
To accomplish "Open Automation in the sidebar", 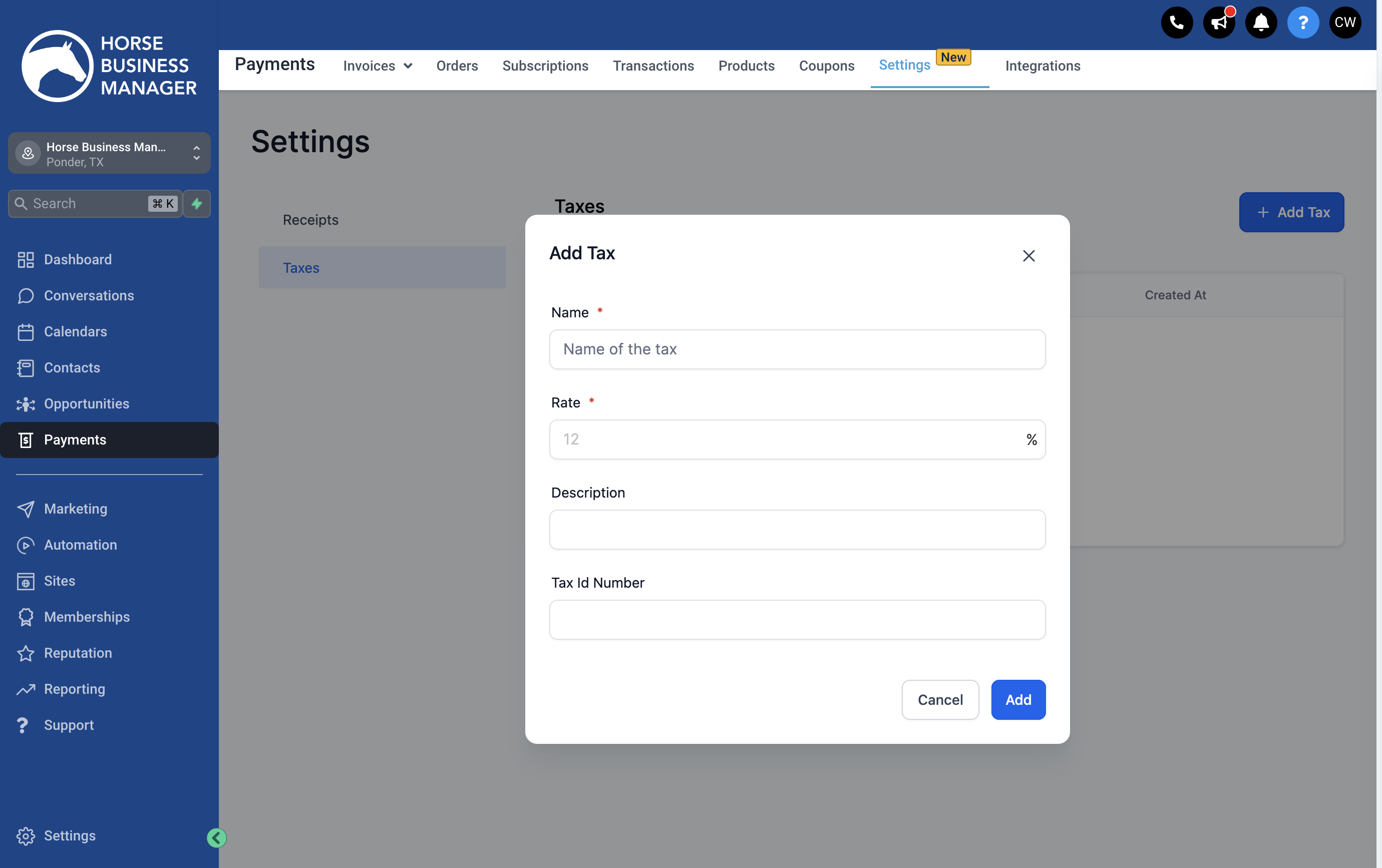I will point(109,545).
